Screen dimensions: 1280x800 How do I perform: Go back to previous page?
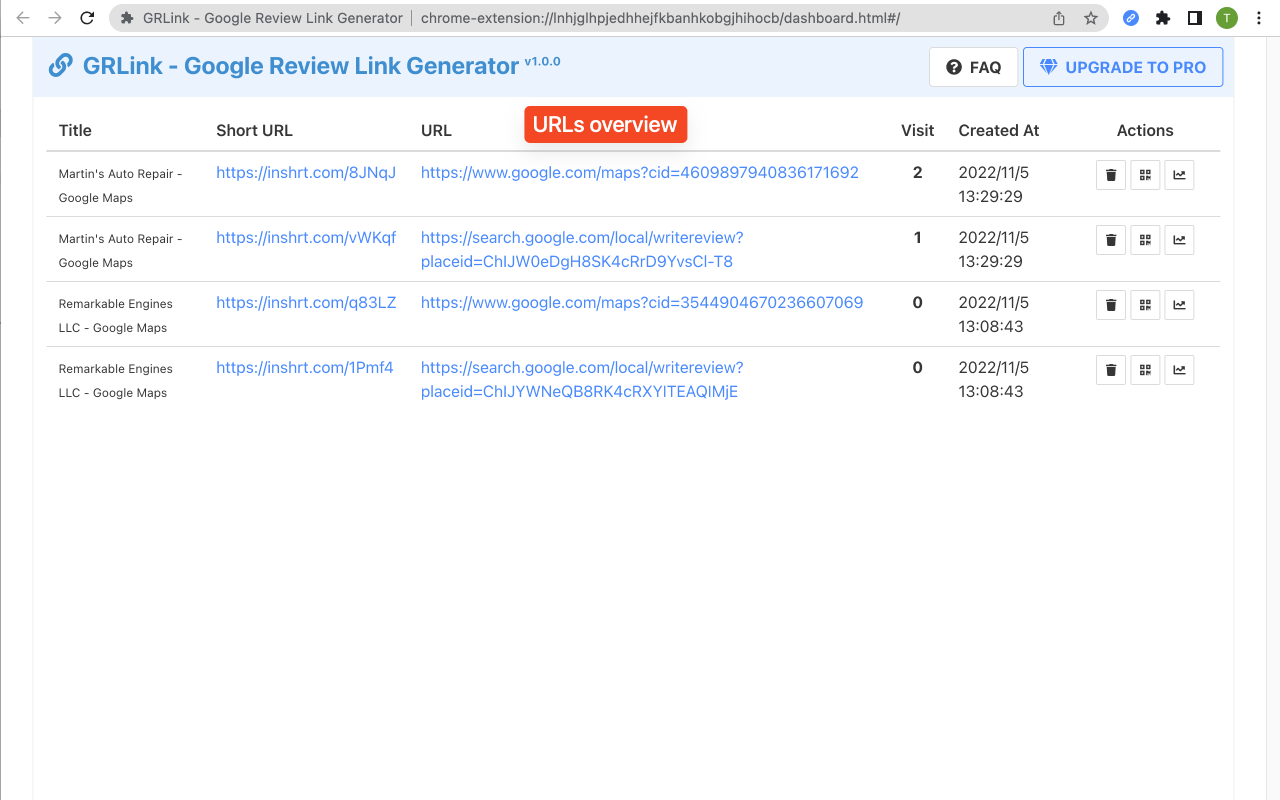[23, 18]
